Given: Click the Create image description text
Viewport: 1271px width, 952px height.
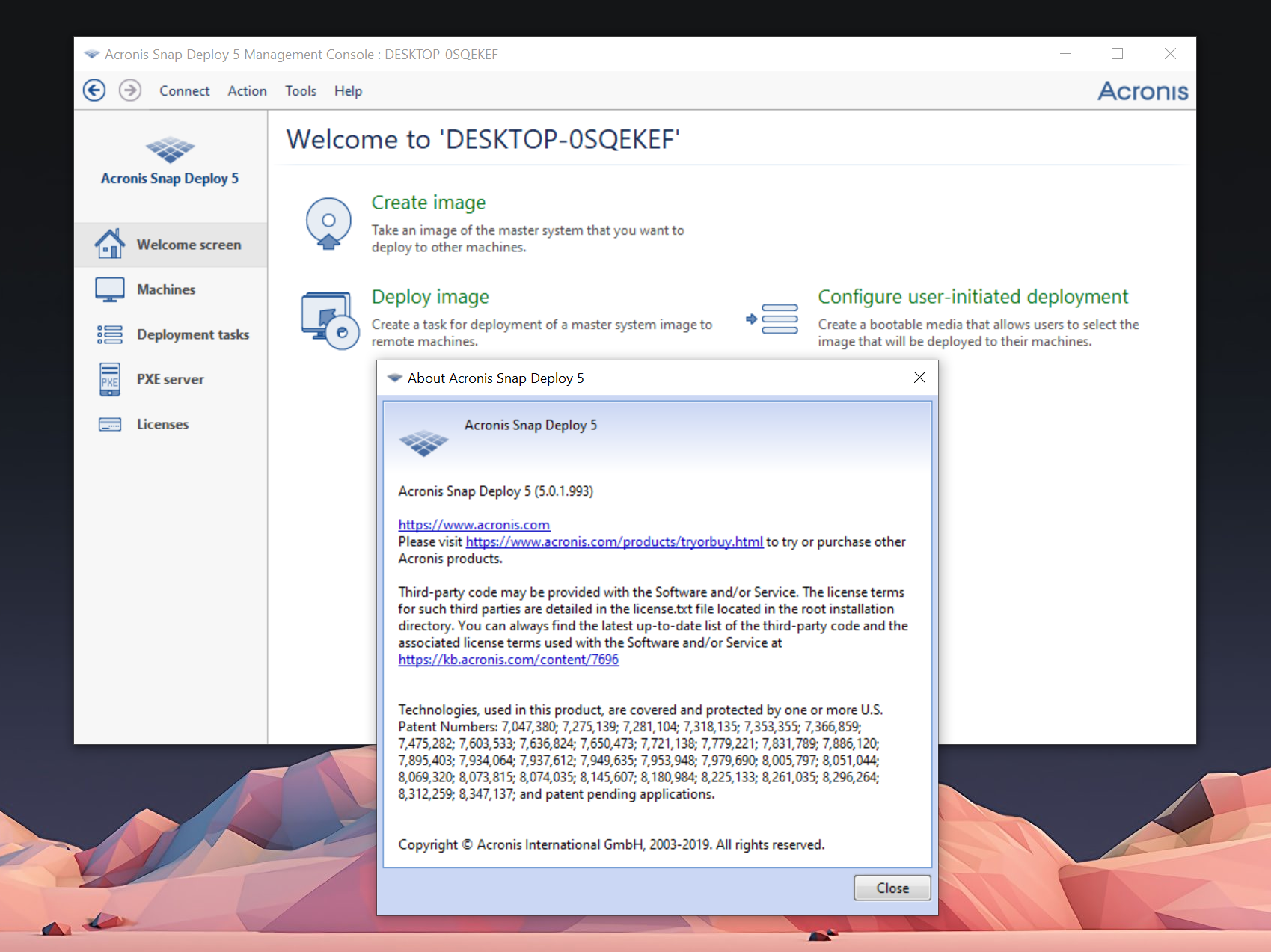Looking at the screenshot, I should click(x=527, y=239).
